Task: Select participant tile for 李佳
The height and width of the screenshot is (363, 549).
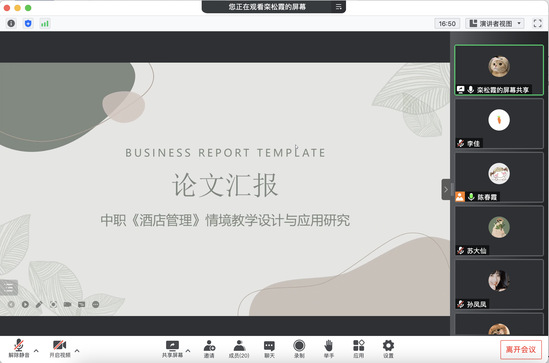Action: pyautogui.click(x=499, y=124)
